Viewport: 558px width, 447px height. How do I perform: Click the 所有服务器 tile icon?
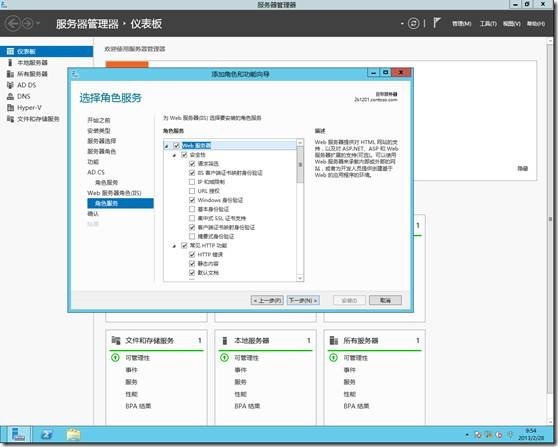tap(333, 341)
